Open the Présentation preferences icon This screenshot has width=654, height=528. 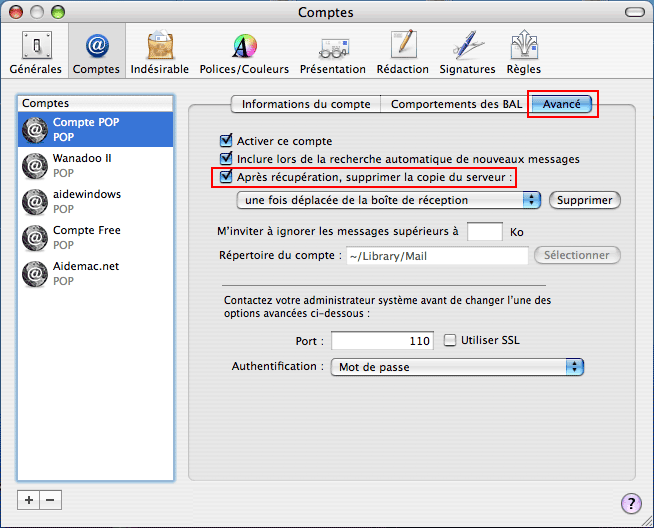coord(333,51)
